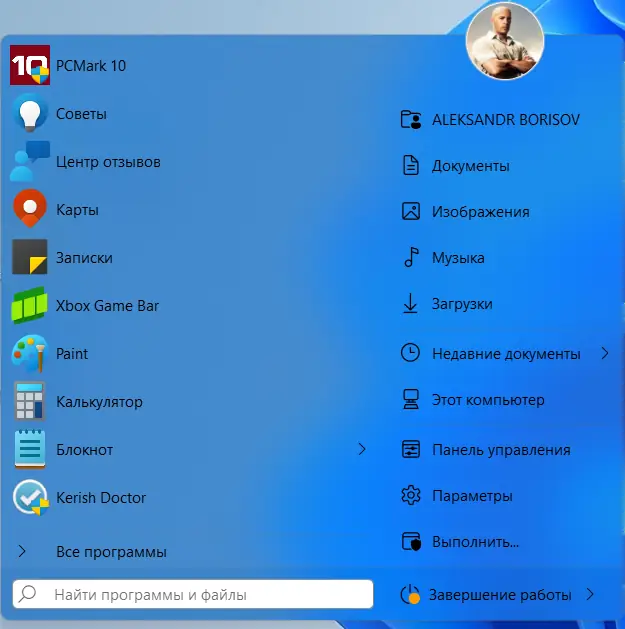Click the Документы document icon
Screen dimensions: 625x629
411,165
